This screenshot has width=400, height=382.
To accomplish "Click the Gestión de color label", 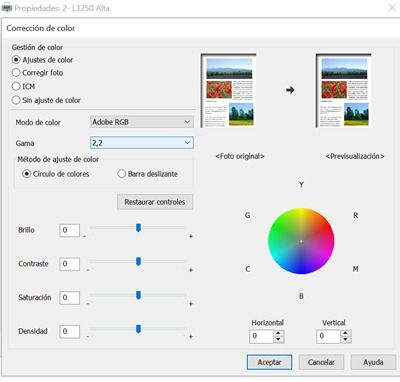I will click(x=37, y=47).
